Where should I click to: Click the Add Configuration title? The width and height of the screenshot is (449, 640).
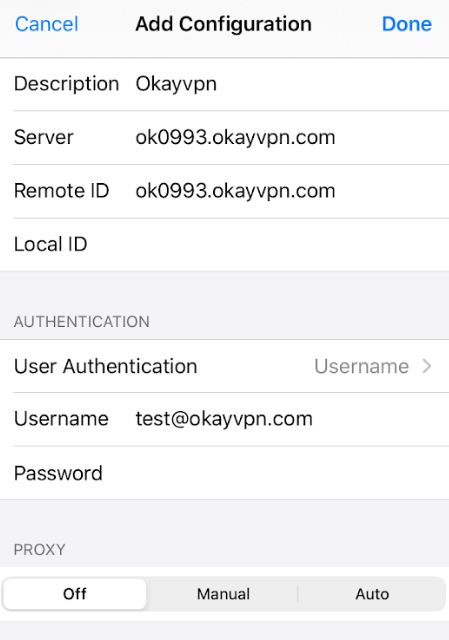[x=224, y=24]
